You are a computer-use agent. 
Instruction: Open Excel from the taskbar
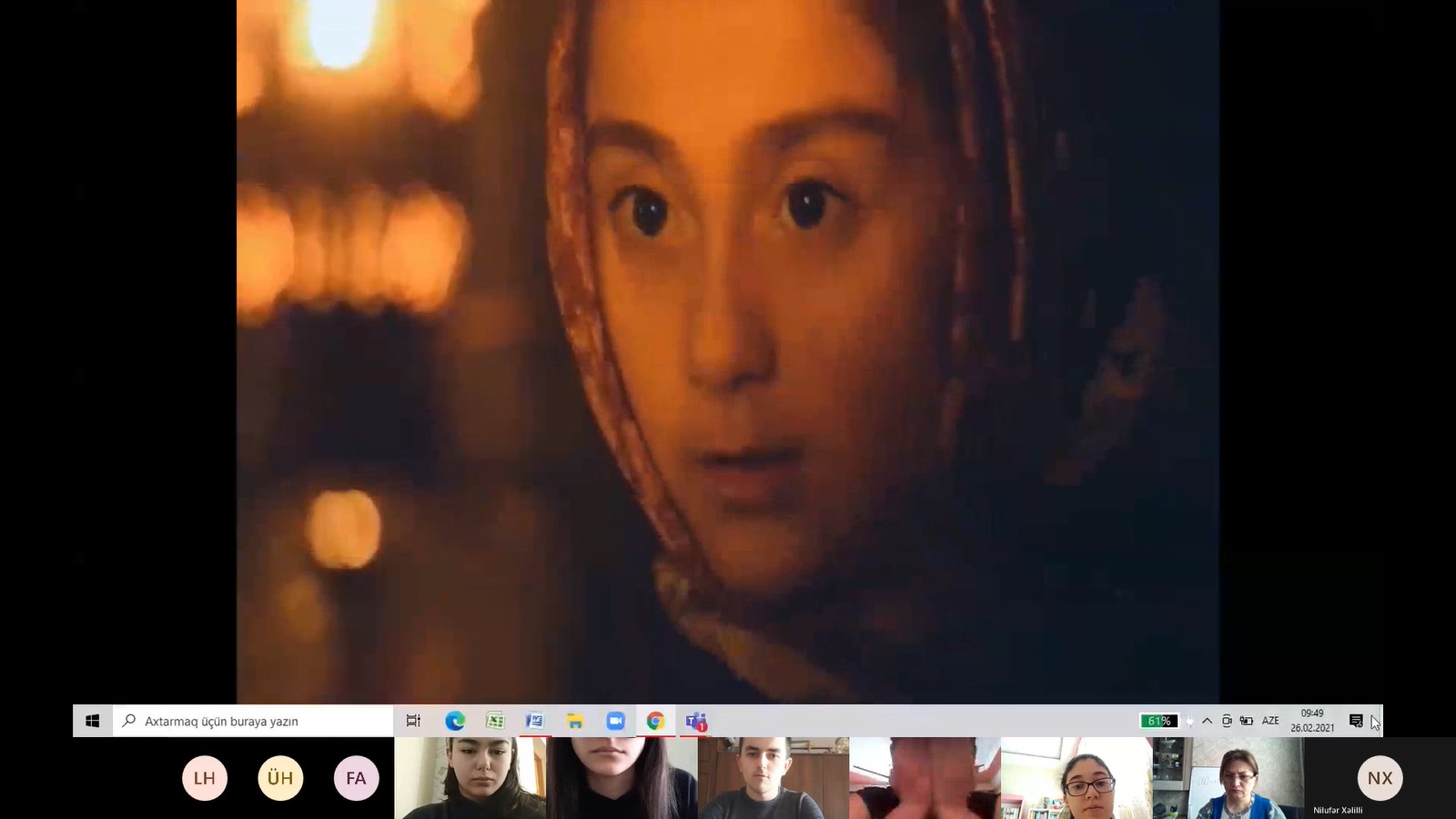click(495, 721)
